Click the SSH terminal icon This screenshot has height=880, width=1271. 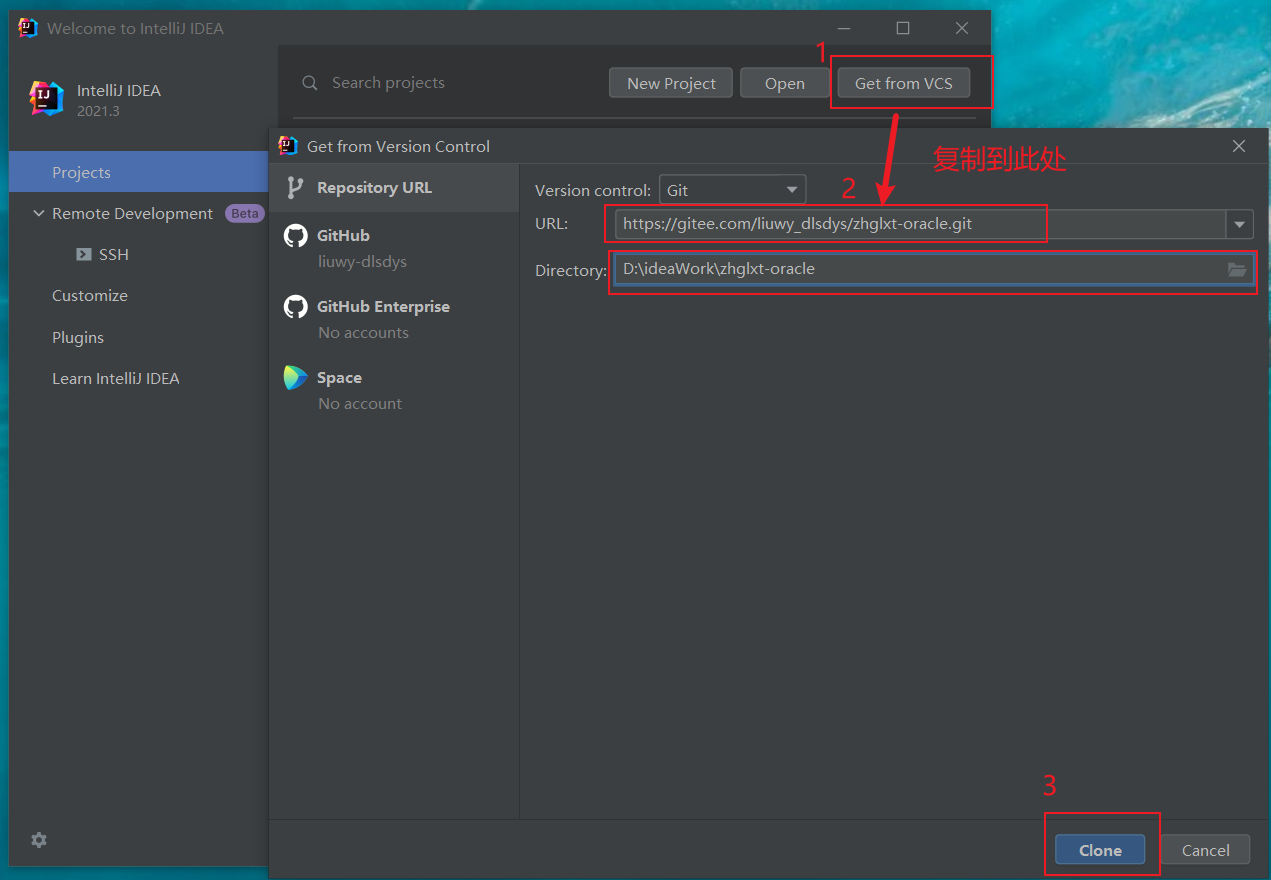click(x=84, y=255)
